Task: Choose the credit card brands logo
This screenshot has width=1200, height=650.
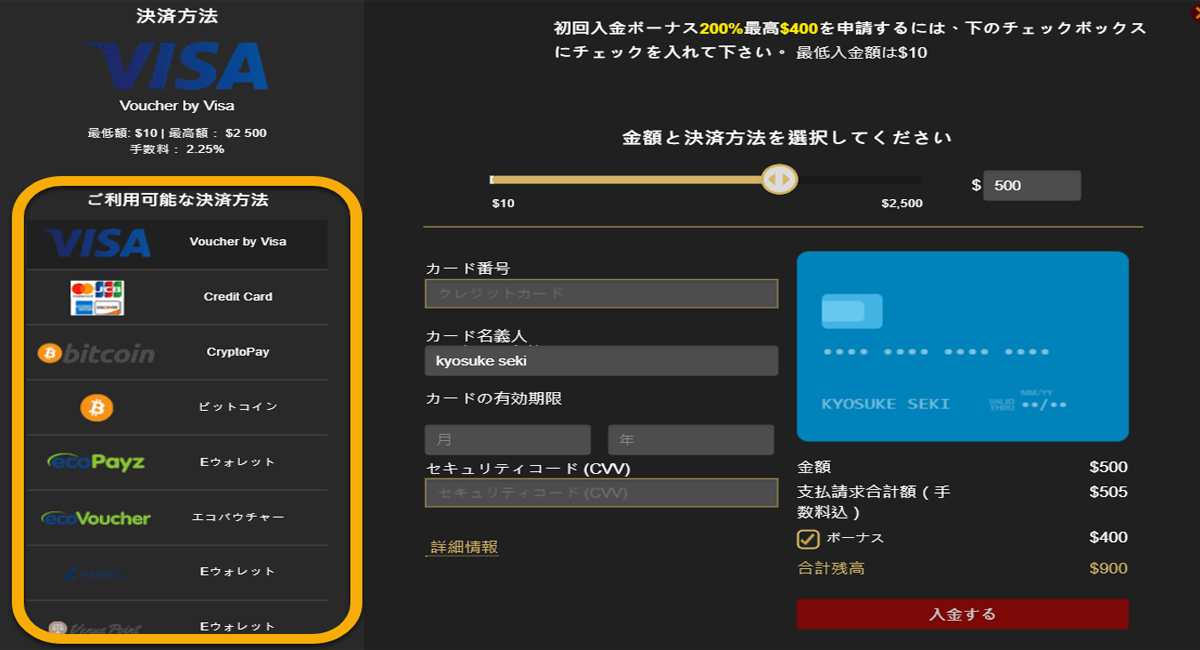Action: [97, 297]
